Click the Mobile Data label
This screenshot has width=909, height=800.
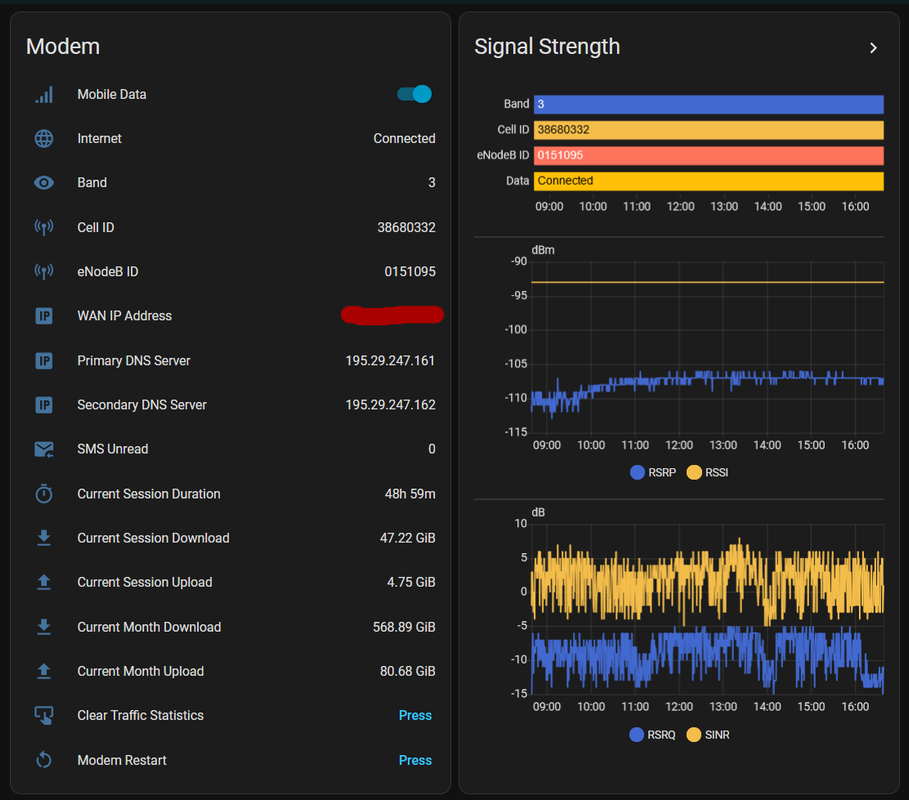(112, 94)
